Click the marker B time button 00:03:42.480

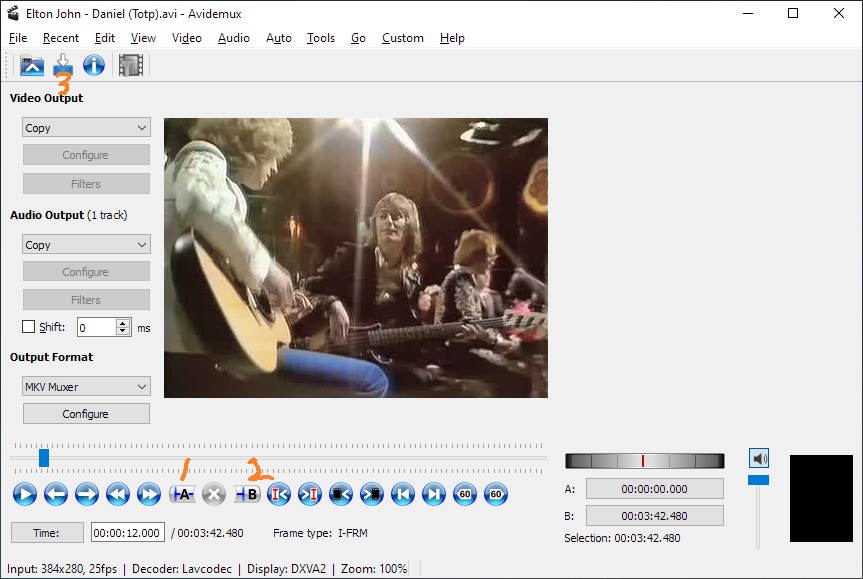coord(654,516)
